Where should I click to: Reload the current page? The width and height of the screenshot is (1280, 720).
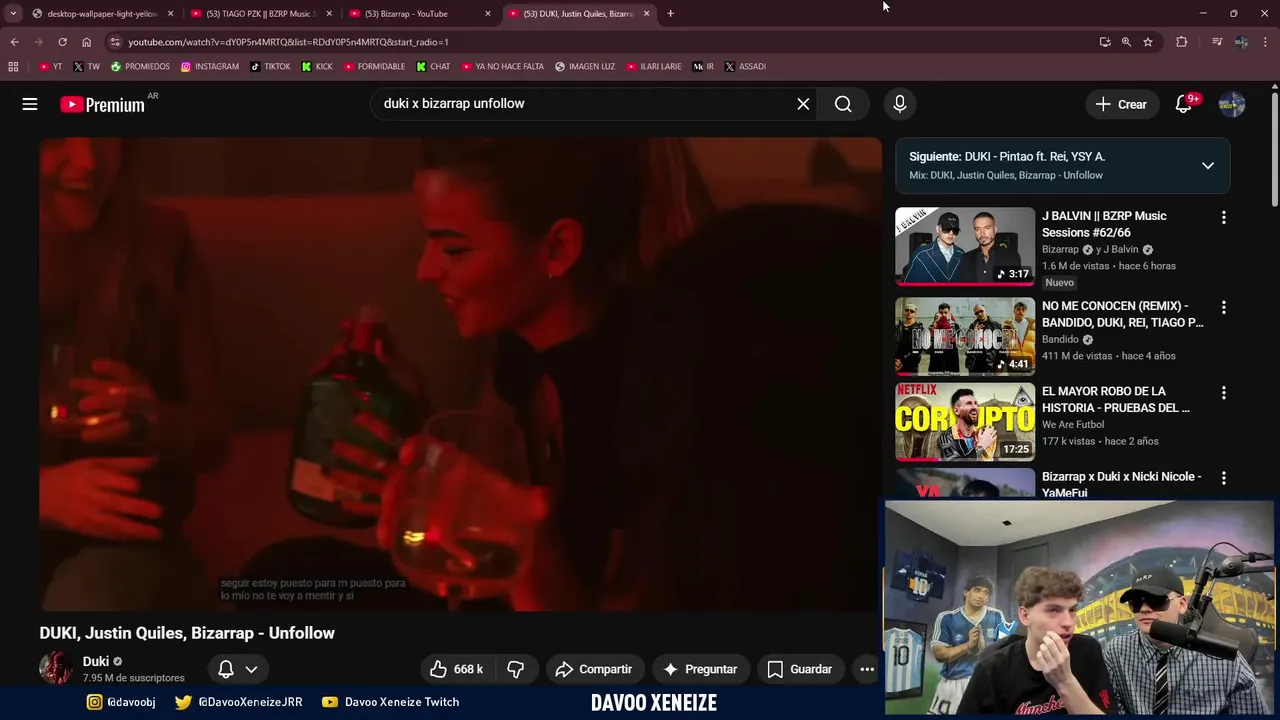[62, 42]
